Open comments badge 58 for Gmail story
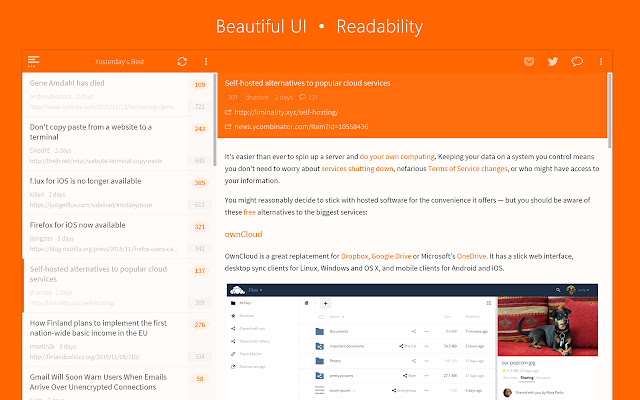 [x=200, y=378]
